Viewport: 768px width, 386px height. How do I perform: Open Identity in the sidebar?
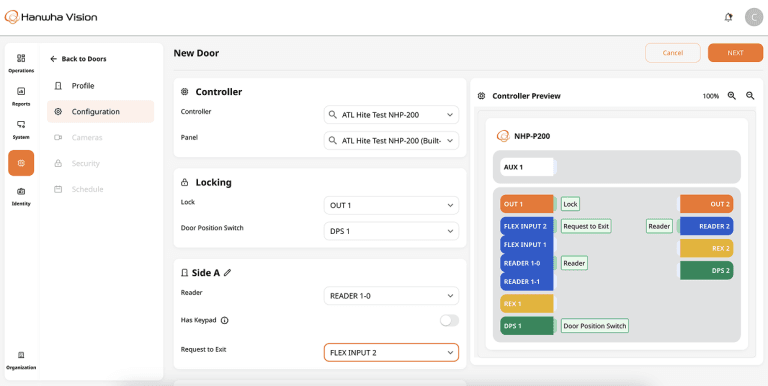click(21, 196)
